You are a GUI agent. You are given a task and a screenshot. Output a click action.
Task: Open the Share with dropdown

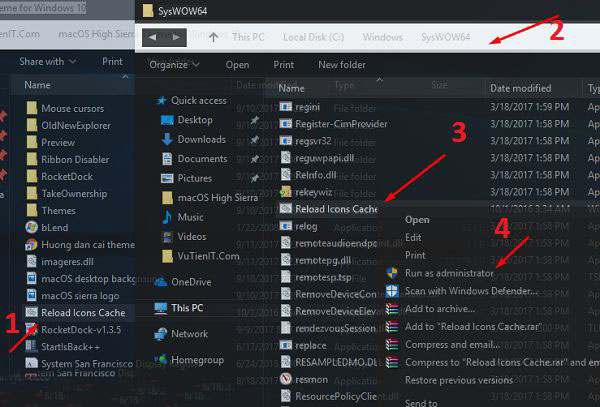pyautogui.click(x=48, y=62)
